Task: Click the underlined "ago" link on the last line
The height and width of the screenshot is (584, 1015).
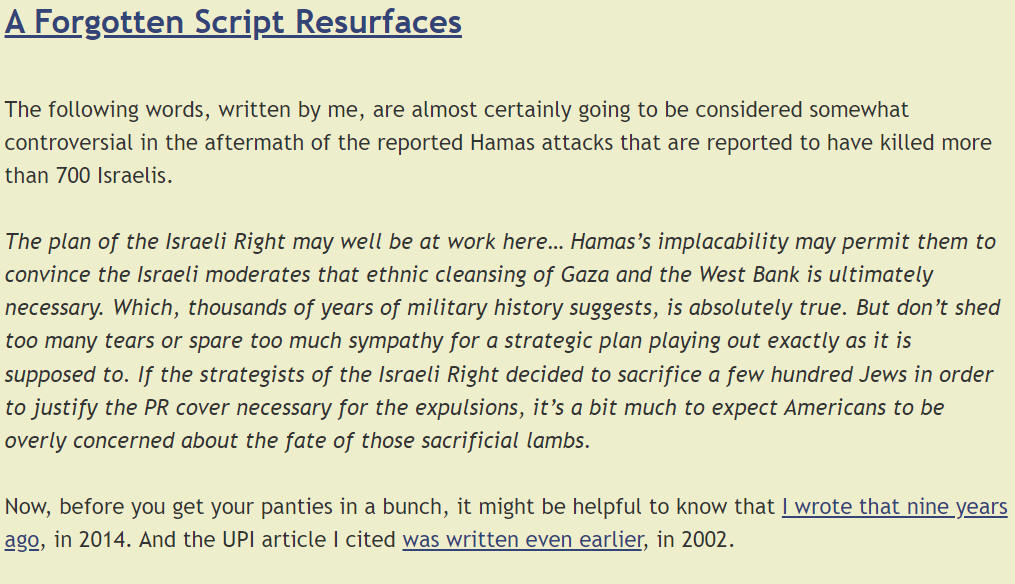Action: 22,540
